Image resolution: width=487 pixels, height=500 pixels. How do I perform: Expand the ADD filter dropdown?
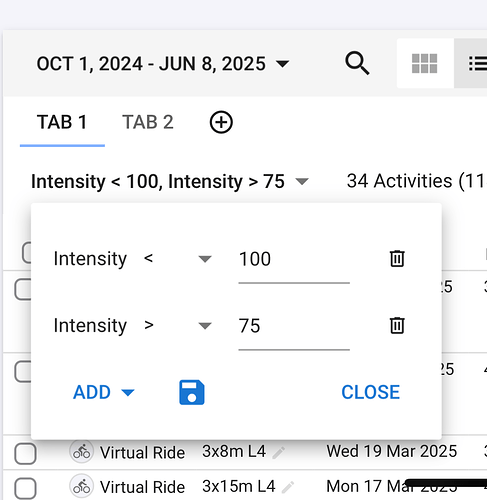(104, 392)
